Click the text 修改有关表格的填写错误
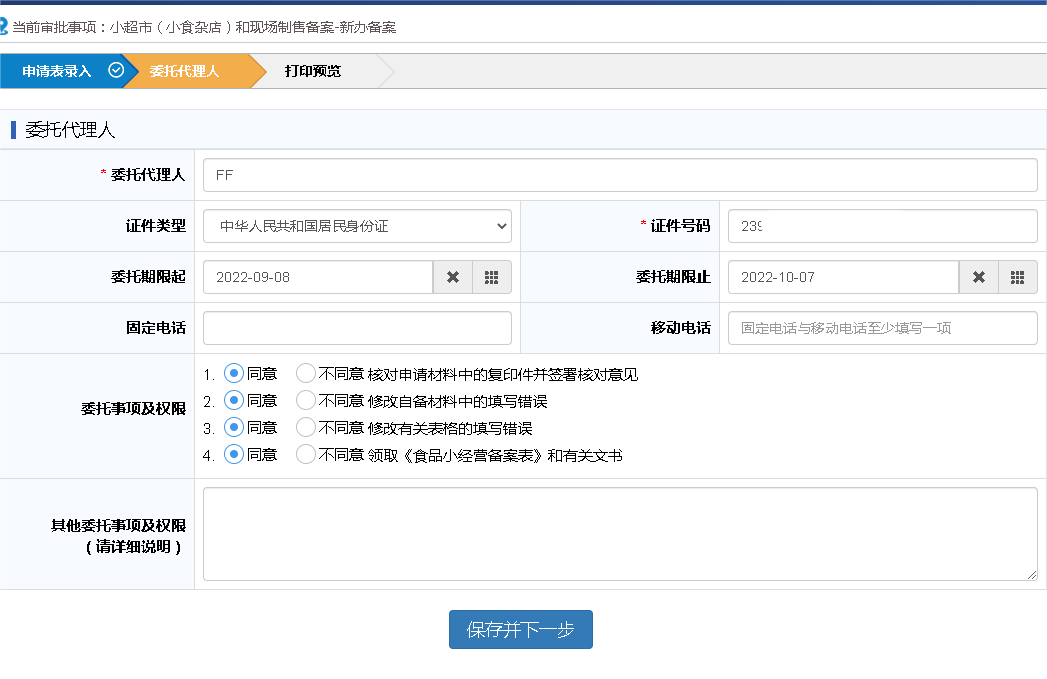The width and height of the screenshot is (1047, 679). coord(450,429)
